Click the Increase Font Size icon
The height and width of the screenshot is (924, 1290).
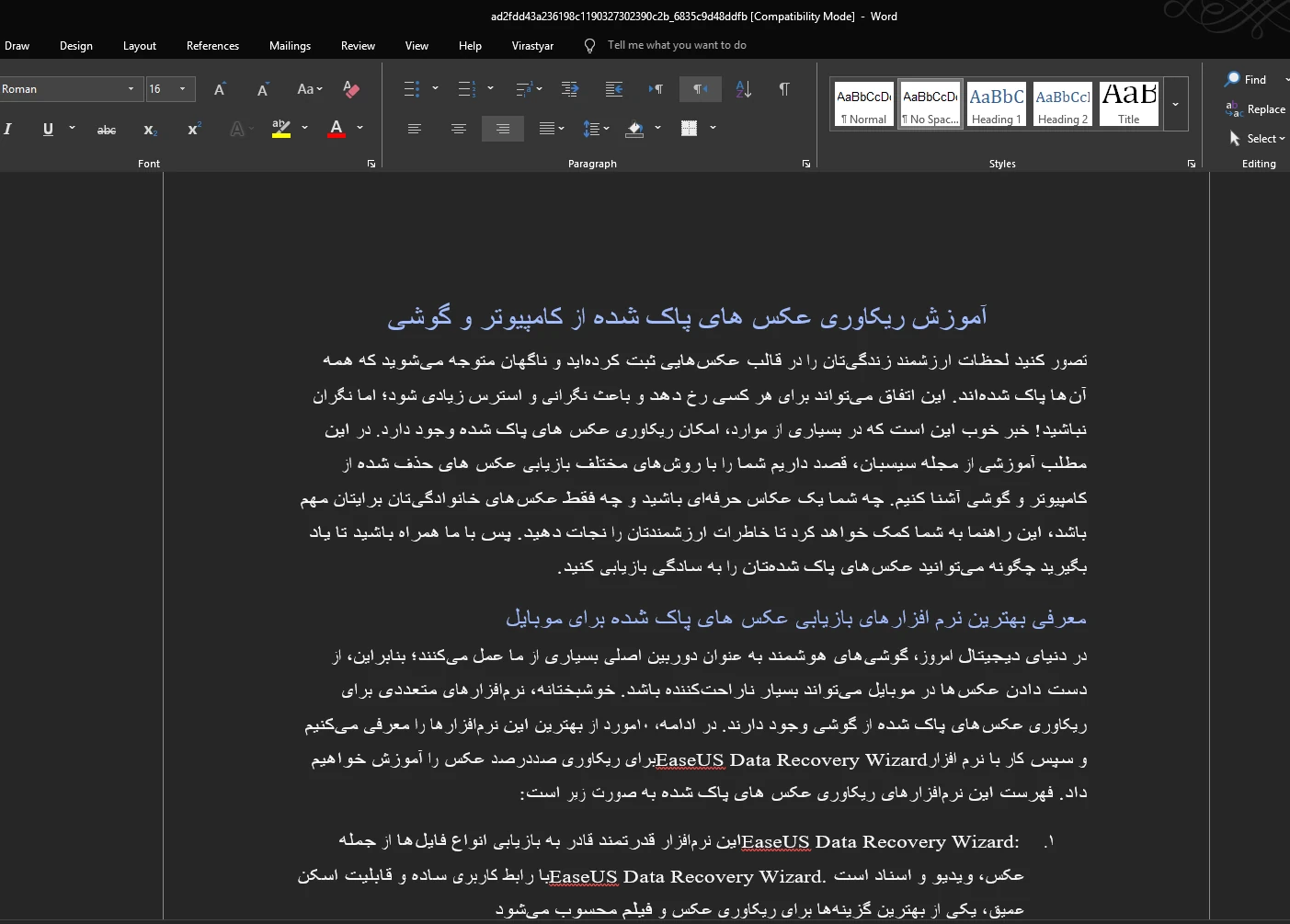[x=220, y=89]
